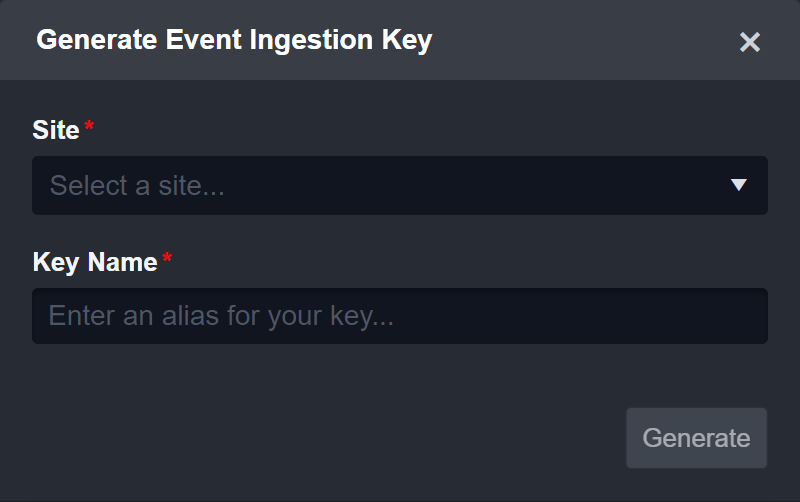Click the Site field label
The width and height of the screenshot is (800, 502).
(56, 129)
